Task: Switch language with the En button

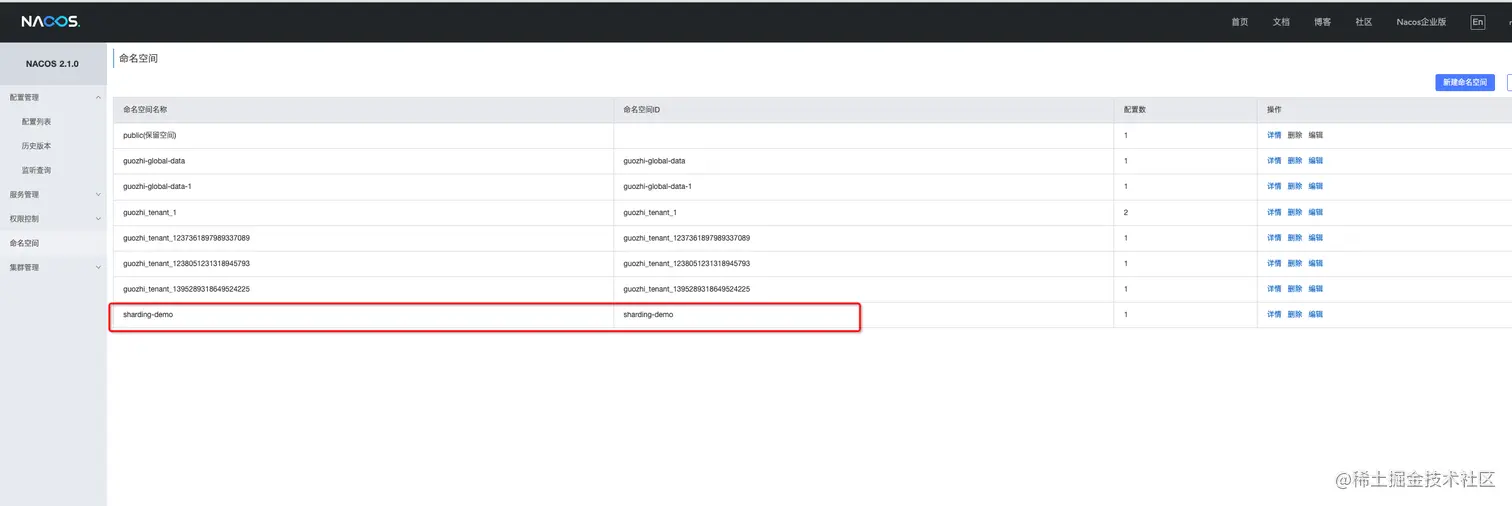Action: pyautogui.click(x=1477, y=22)
